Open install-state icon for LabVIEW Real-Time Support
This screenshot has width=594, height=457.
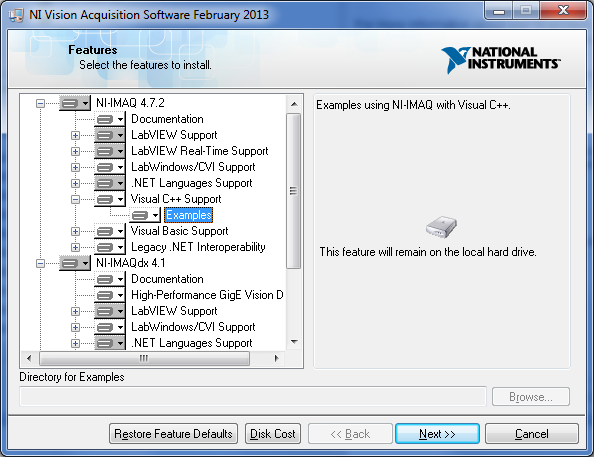(x=109, y=151)
